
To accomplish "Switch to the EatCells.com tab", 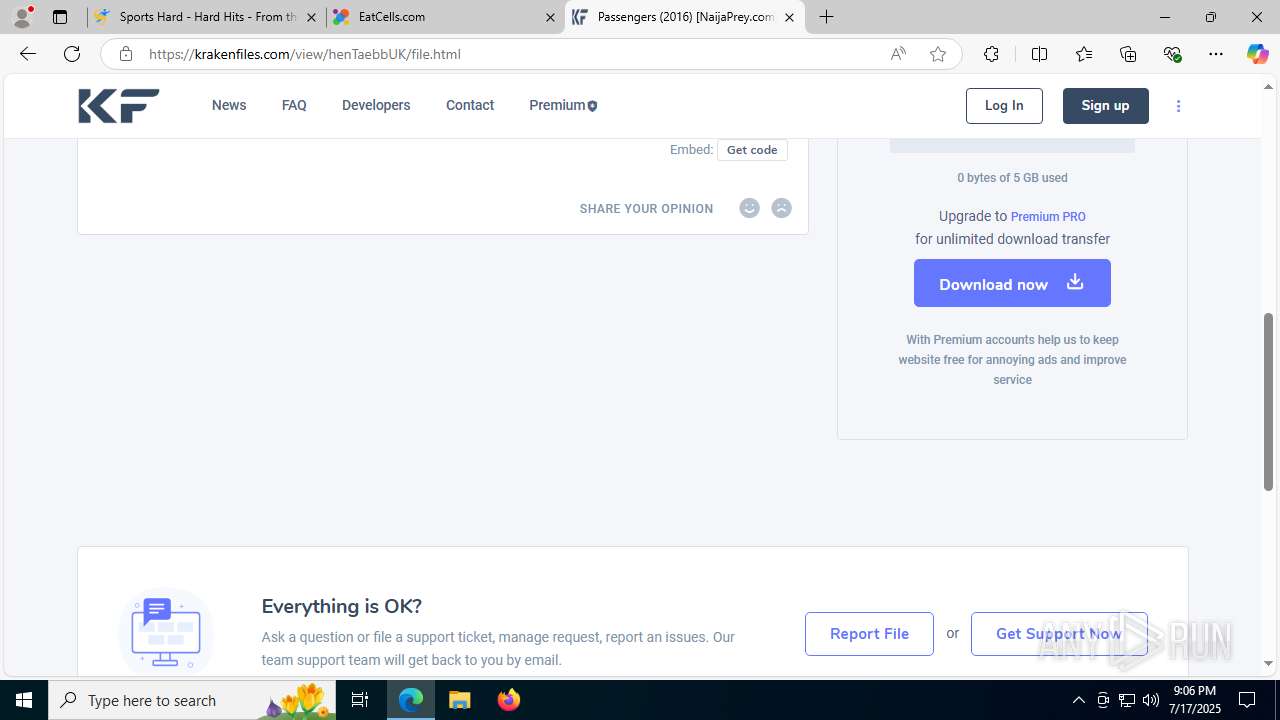I will pos(444,17).
